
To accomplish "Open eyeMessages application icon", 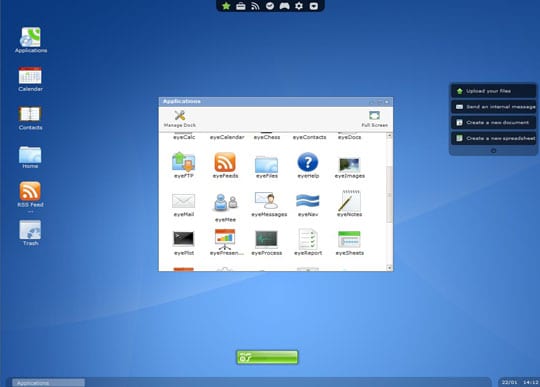I will tap(267, 200).
